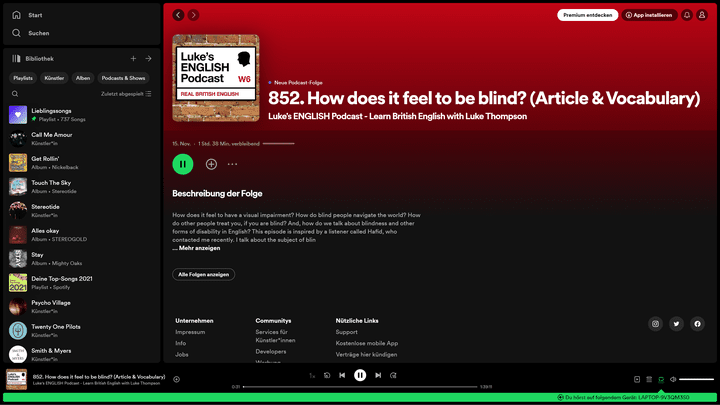Open the queue icon
Viewport: 720px width, 405px height.
click(x=649, y=379)
